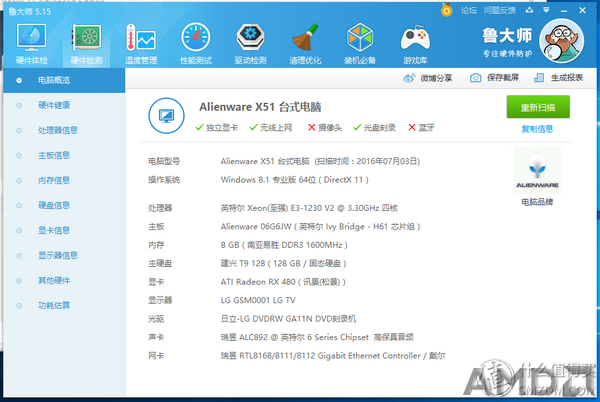Click the Weibo share icon

click(409, 78)
